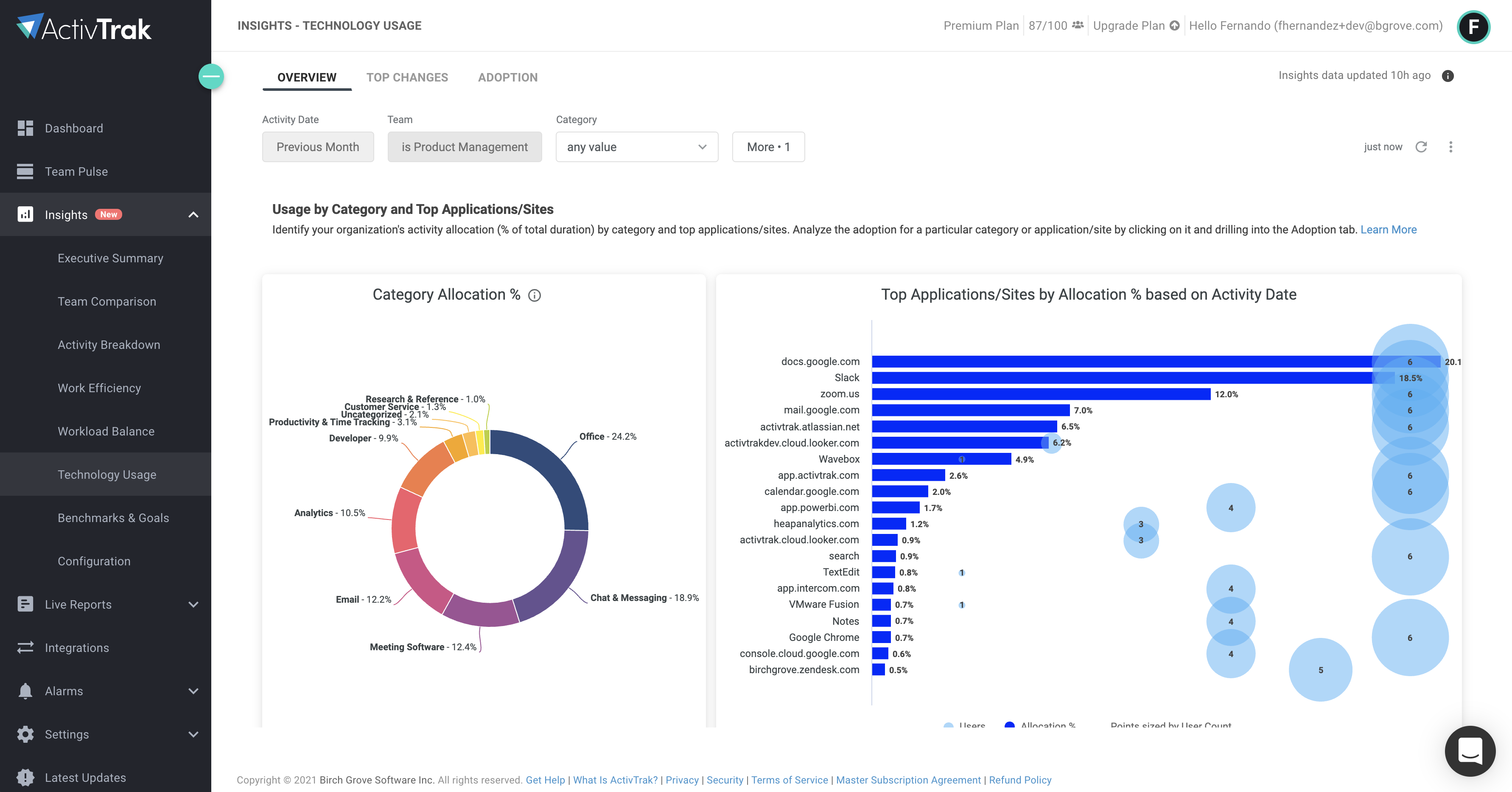Open Activity Breakdown in sidebar
The width and height of the screenshot is (1512, 792).
point(109,345)
